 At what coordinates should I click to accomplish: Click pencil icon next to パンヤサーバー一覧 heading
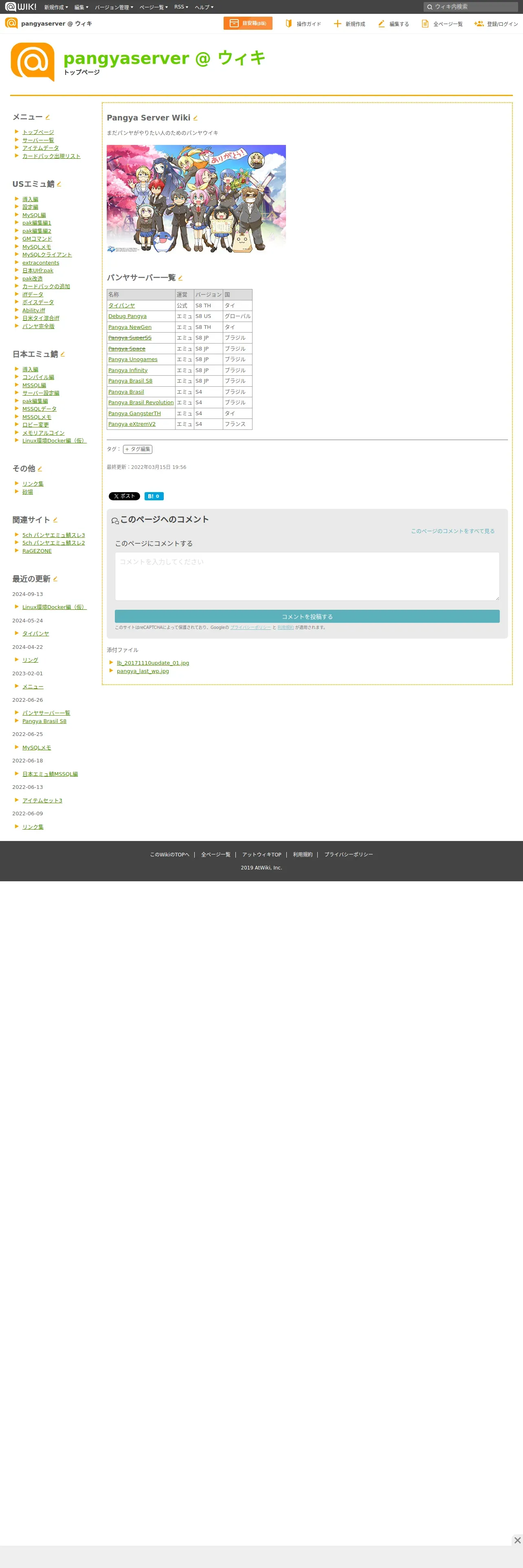(x=180, y=278)
